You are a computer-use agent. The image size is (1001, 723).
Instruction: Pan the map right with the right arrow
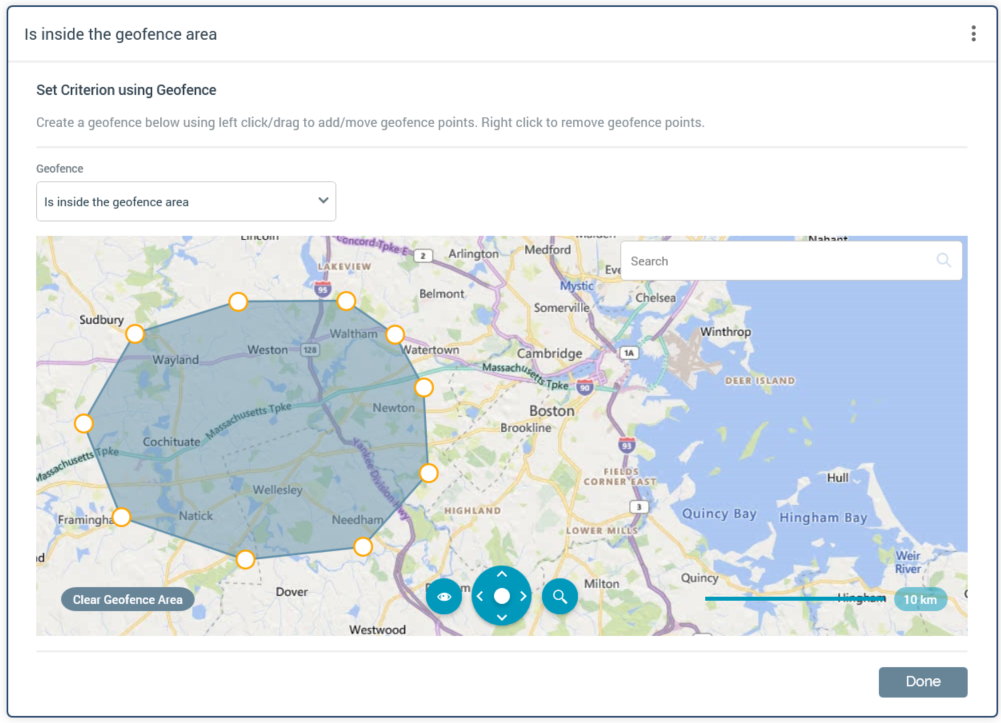coord(523,597)
